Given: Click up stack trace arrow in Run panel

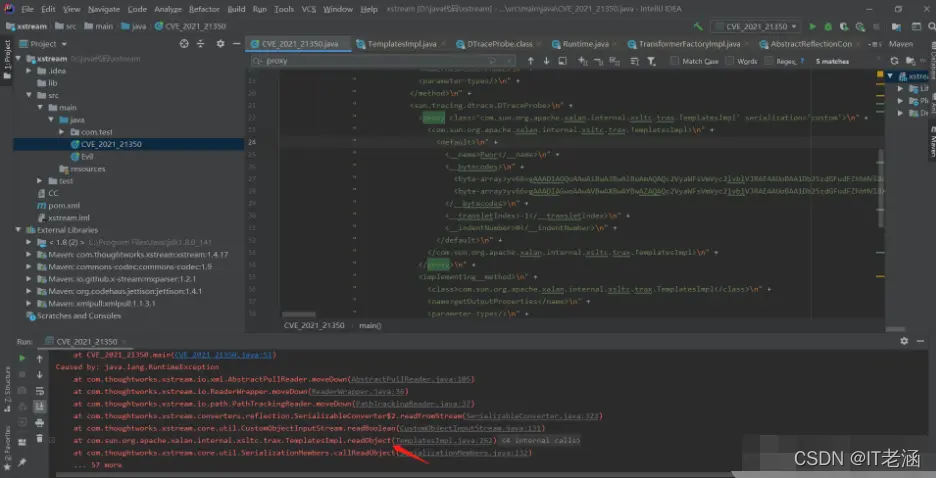Looking at the screenshot, I should [39, 358].
